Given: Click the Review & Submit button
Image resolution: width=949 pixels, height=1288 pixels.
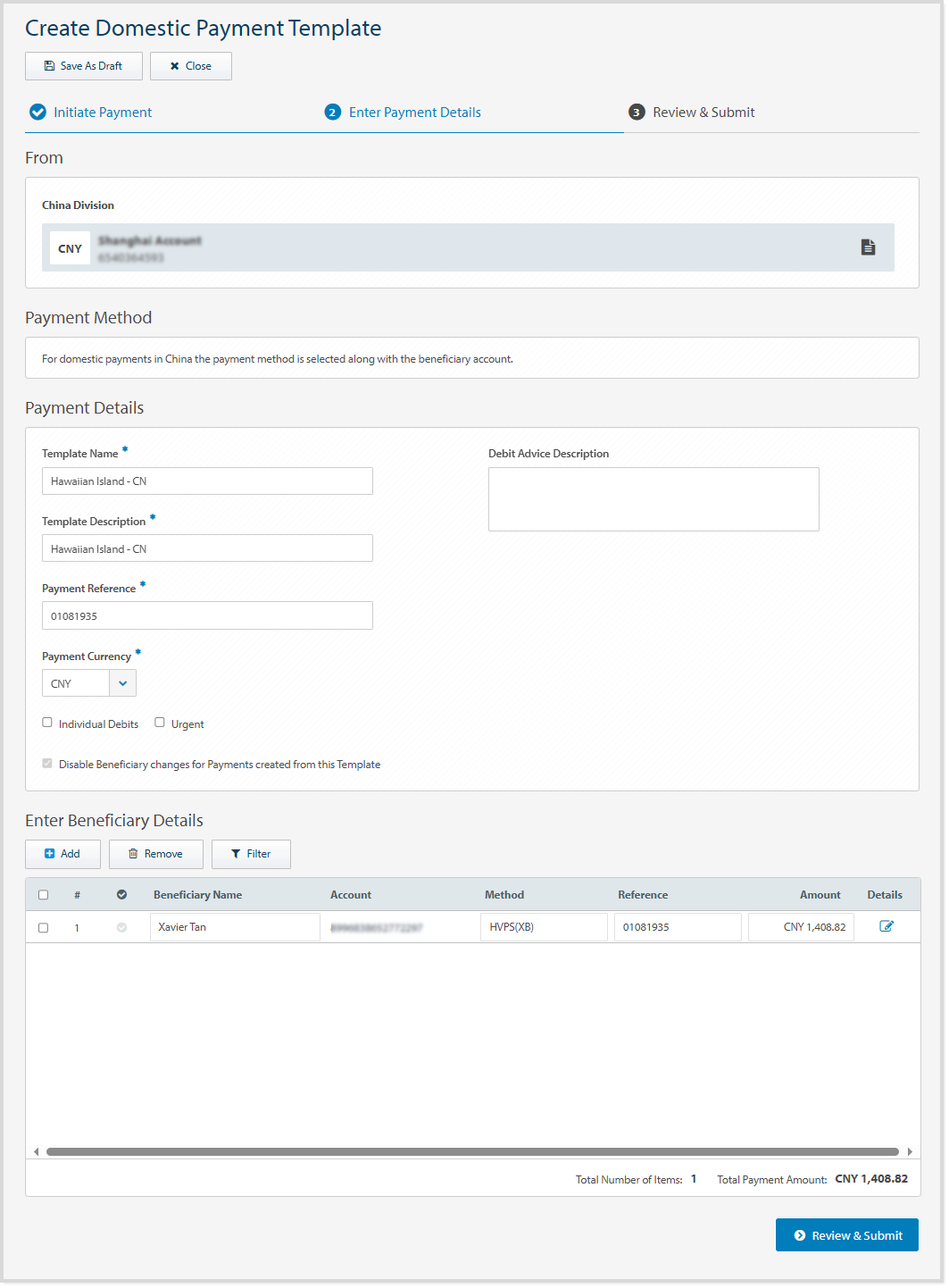Looking at the screenshot, I should pyautogui.click(x=846, y=1234).
